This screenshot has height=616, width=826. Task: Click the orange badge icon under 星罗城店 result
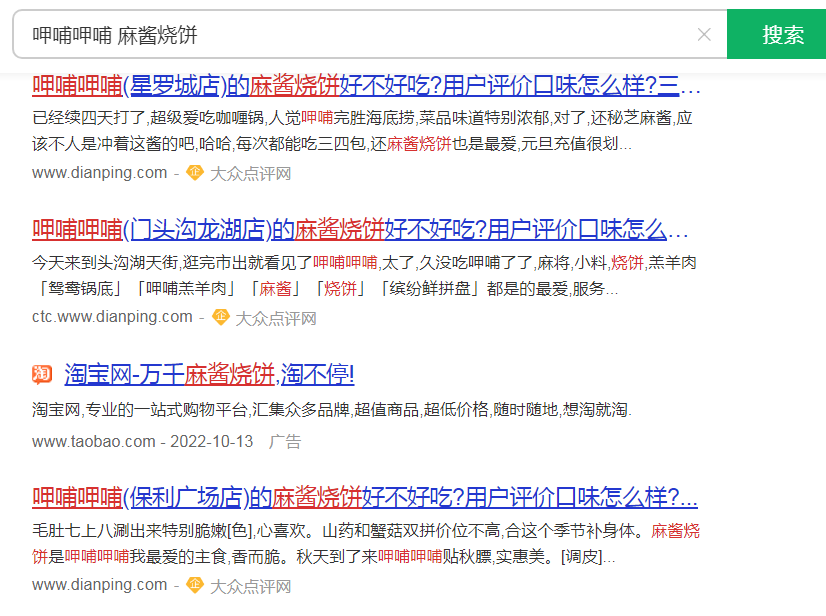click(x=195, y=173)
